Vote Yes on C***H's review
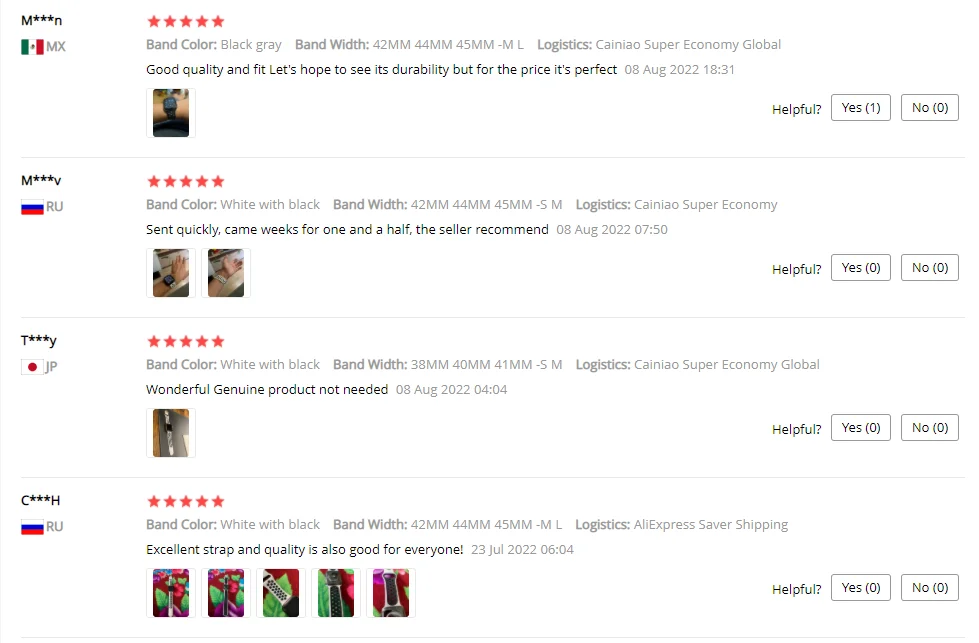This screenshot has height=643, width=979. 860,587
